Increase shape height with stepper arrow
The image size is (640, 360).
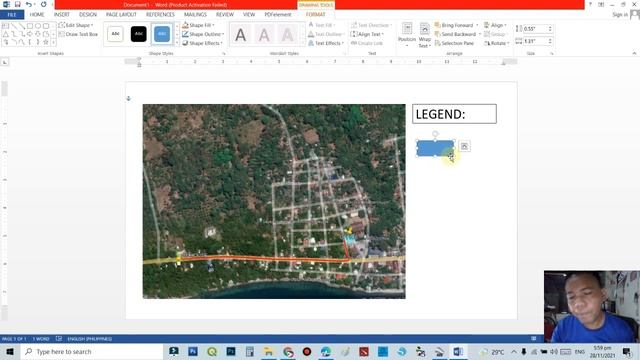[x=550, y=27]
